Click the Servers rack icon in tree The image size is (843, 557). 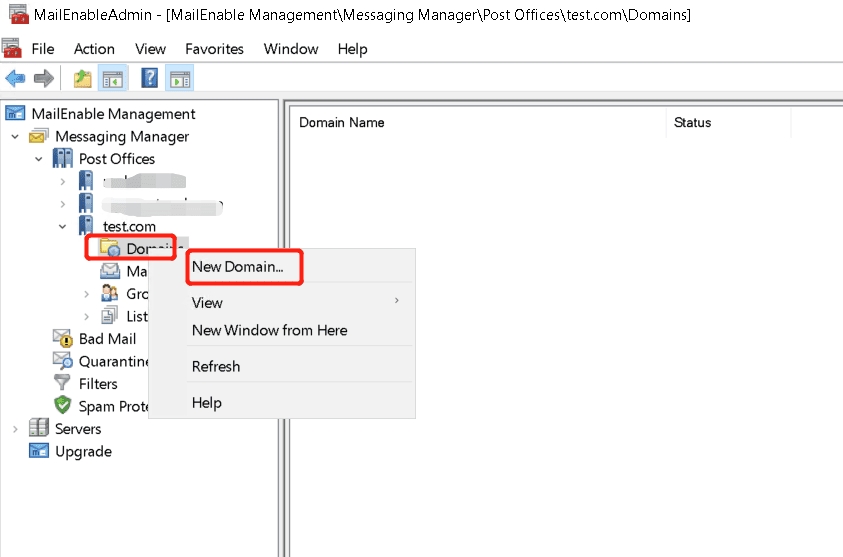pyautogui.click(x=39, y=429)
